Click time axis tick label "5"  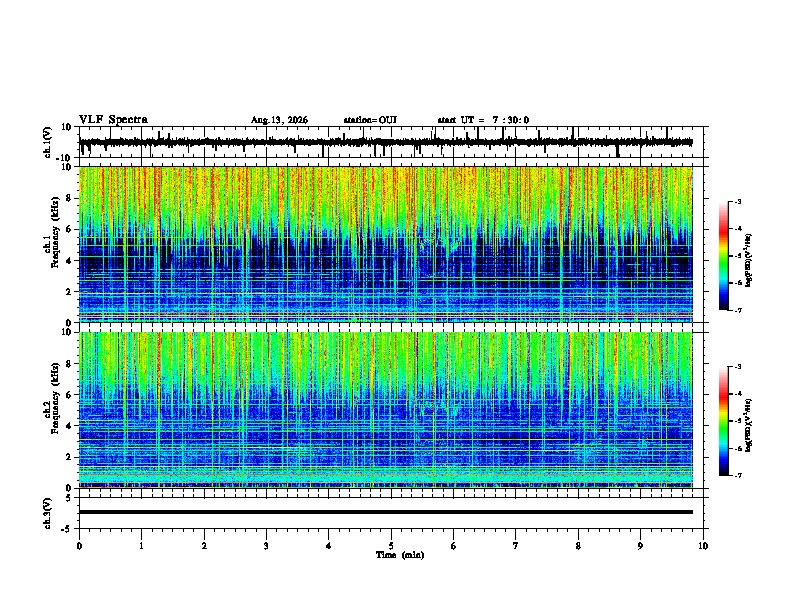[x=391, y=546]
